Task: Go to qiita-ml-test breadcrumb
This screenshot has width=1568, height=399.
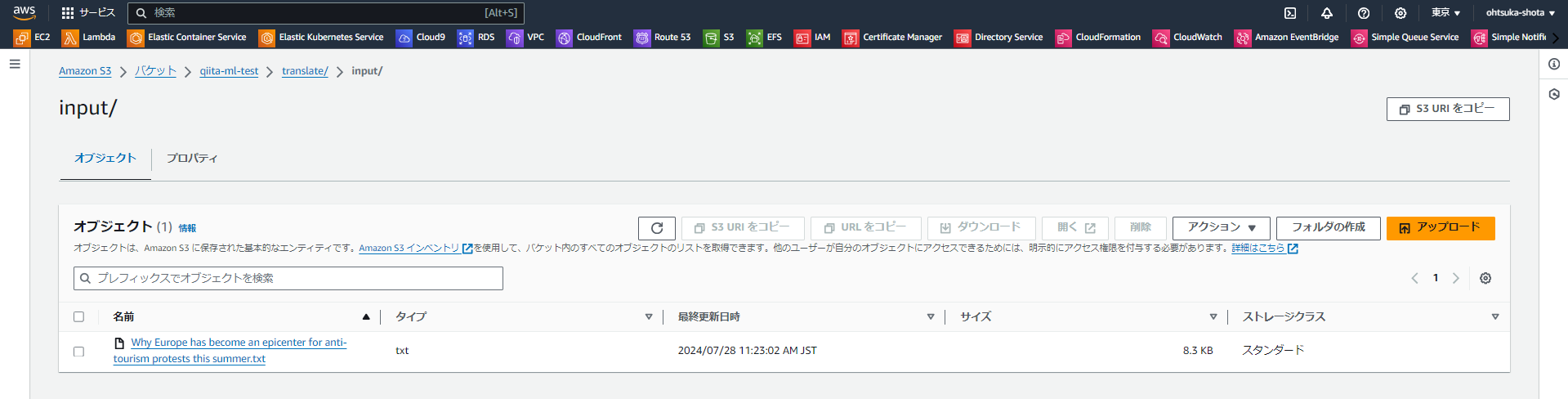Action: [x=229, y=71]
